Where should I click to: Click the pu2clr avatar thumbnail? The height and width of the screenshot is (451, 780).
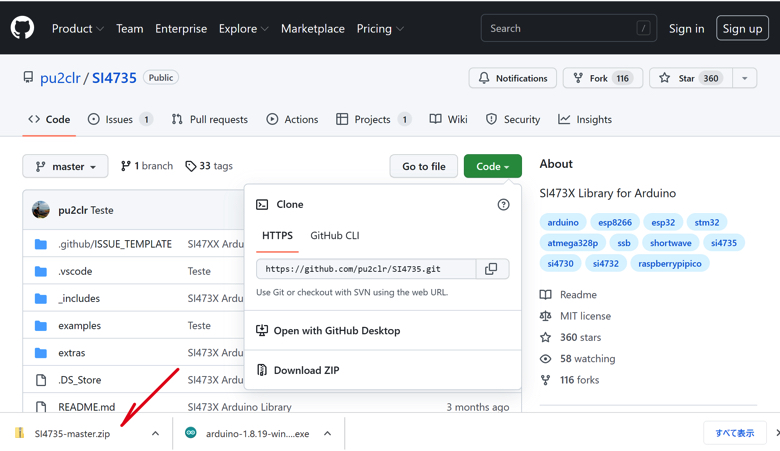click(x=41, y=210)
